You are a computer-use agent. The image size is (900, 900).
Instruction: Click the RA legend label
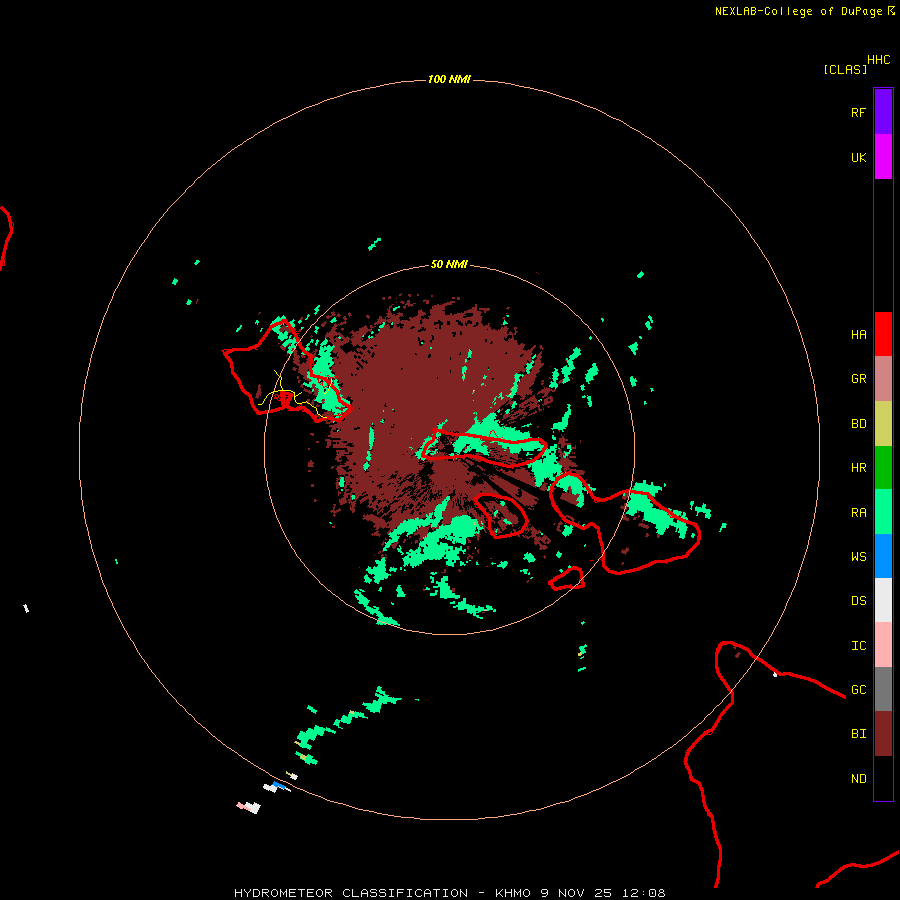pyautogui.click(x=858, y=513)
